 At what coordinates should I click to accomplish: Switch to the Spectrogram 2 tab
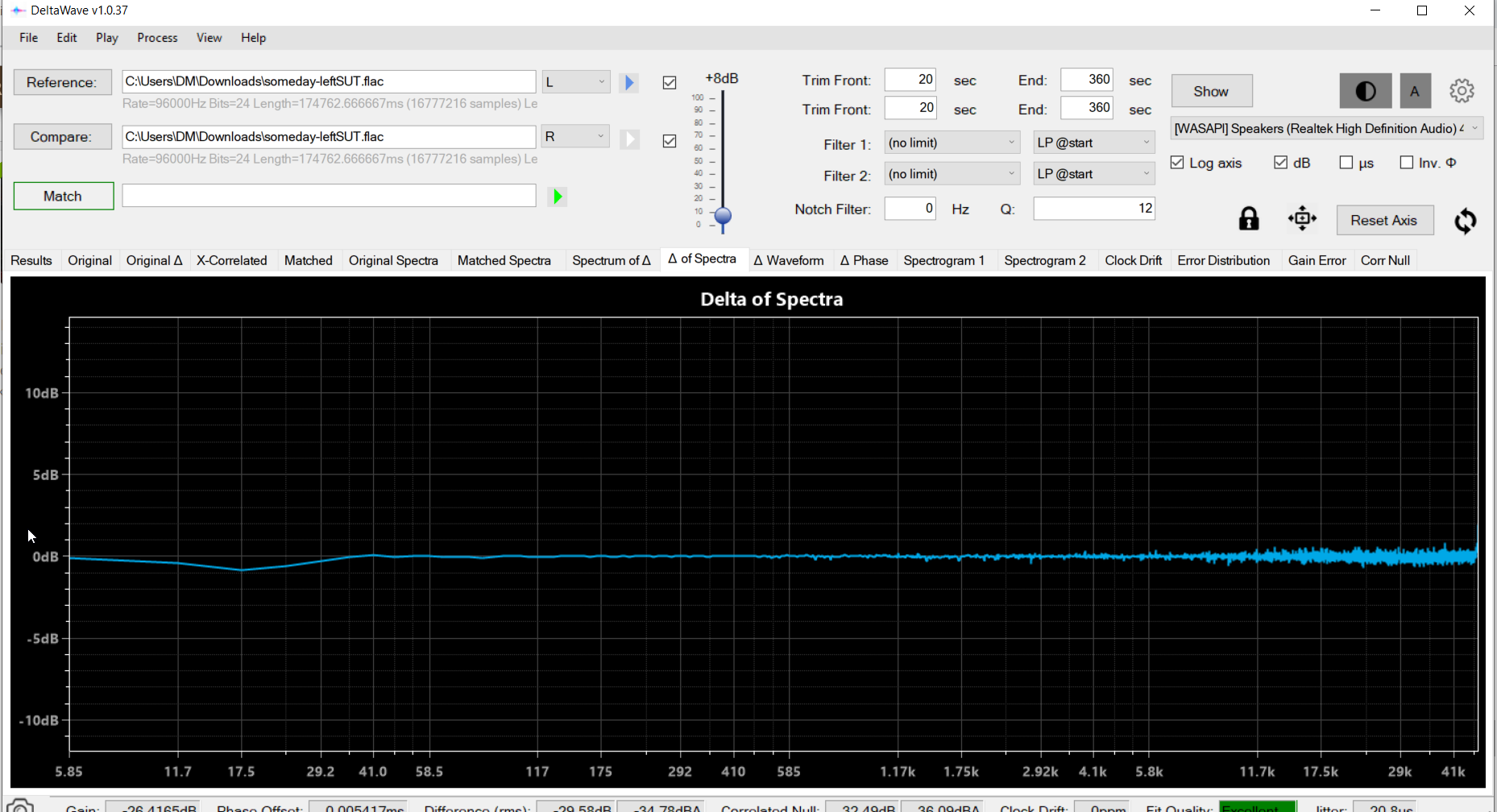point(1045,260)
